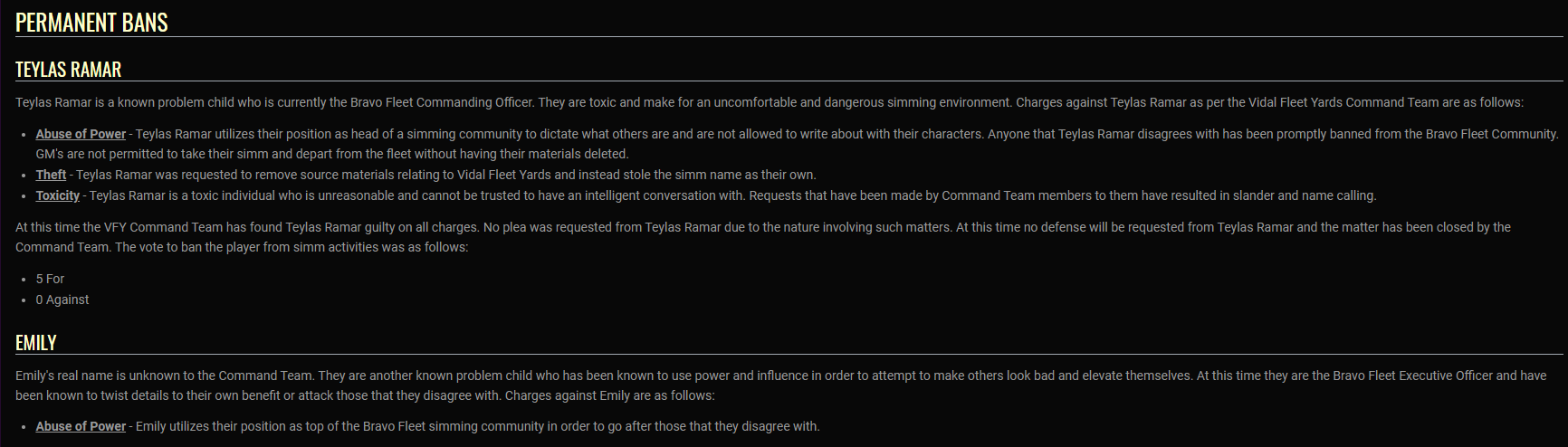Click the bullet beside '5 For'
1568x447 pixels.
[x=24, y=280]
